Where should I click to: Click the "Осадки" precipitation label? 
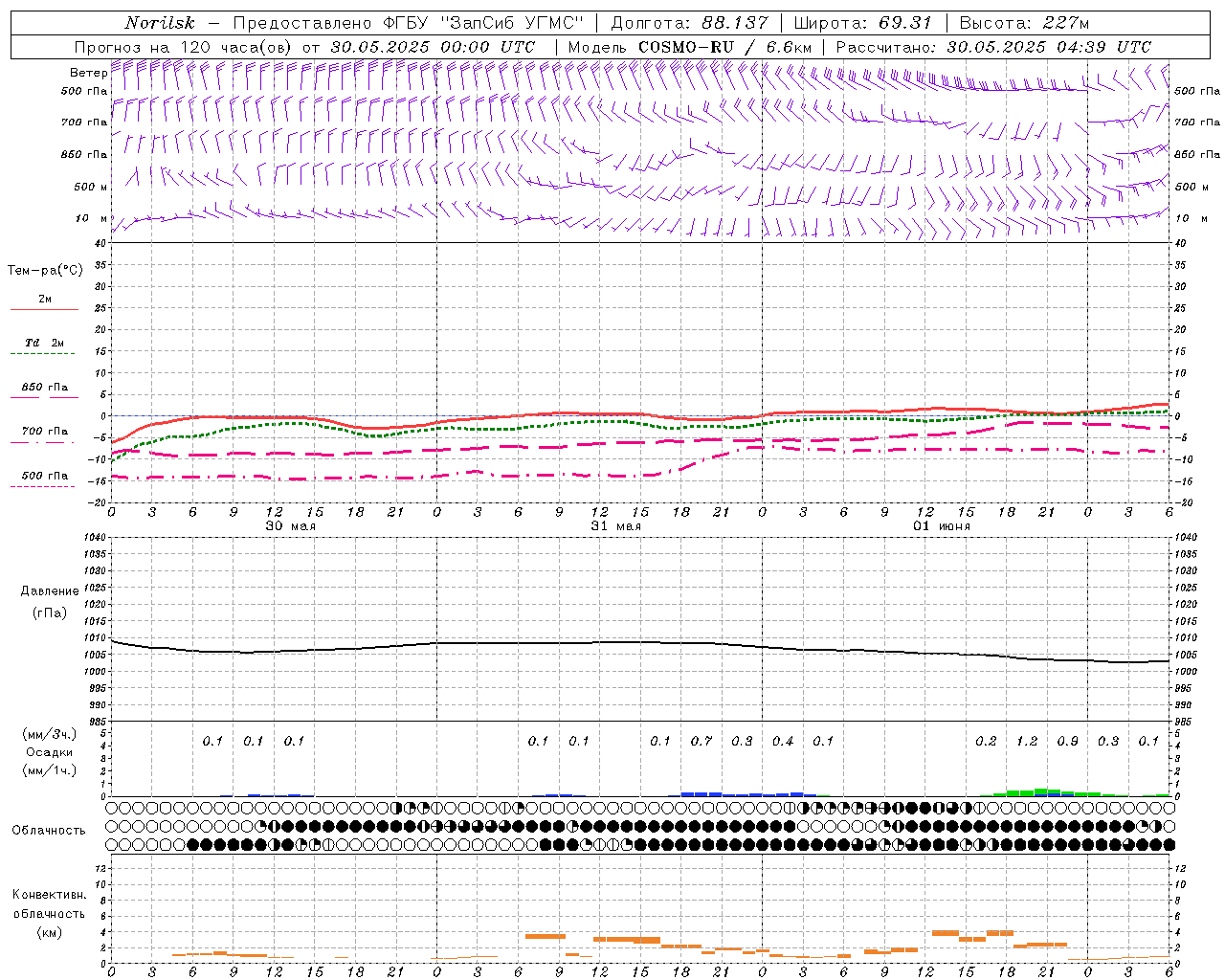(49, 752)
